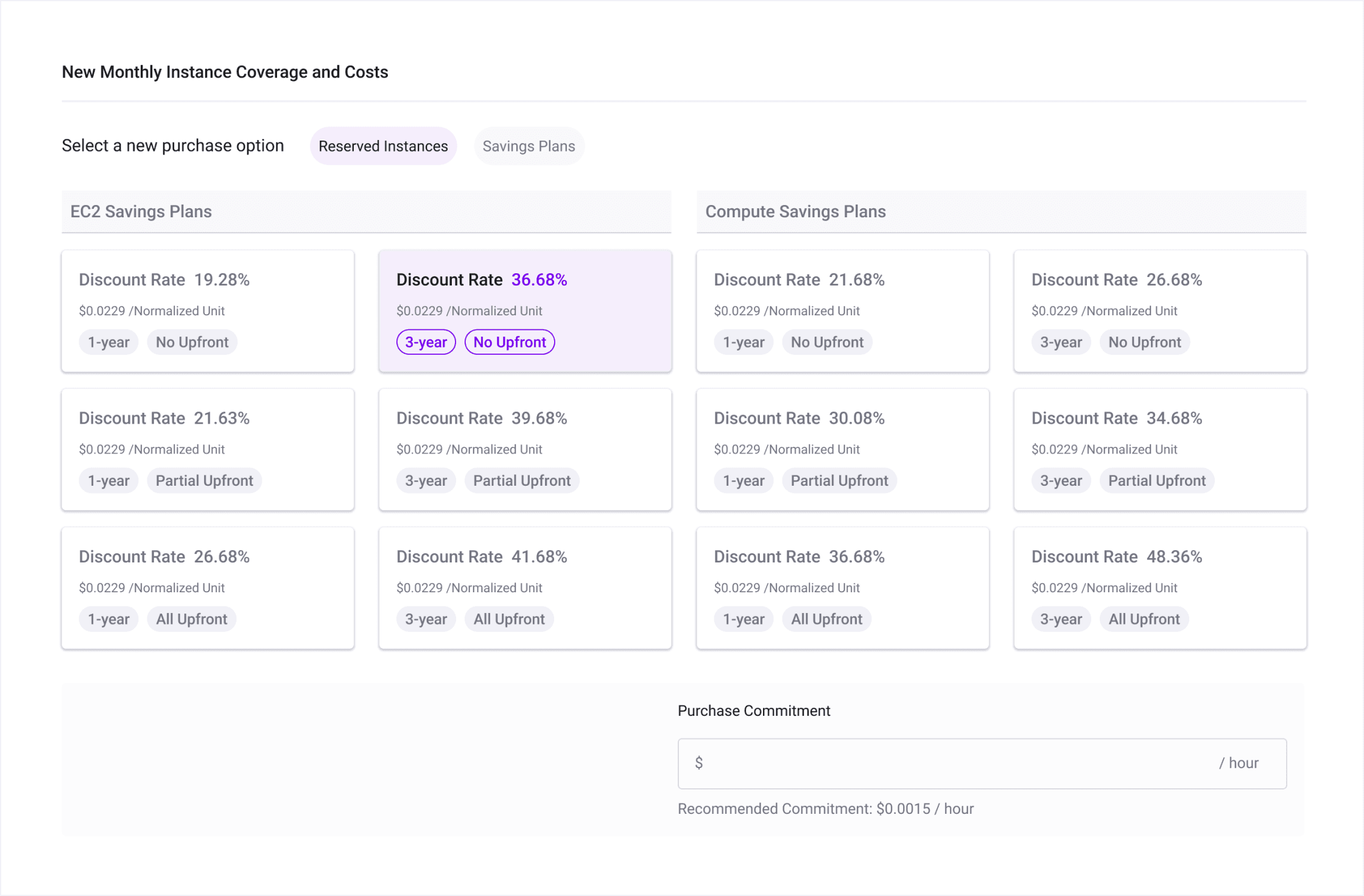Pick the Compute 1-year All Upfront card
This screenshot has width=1364, height=896.
point(843,588)
